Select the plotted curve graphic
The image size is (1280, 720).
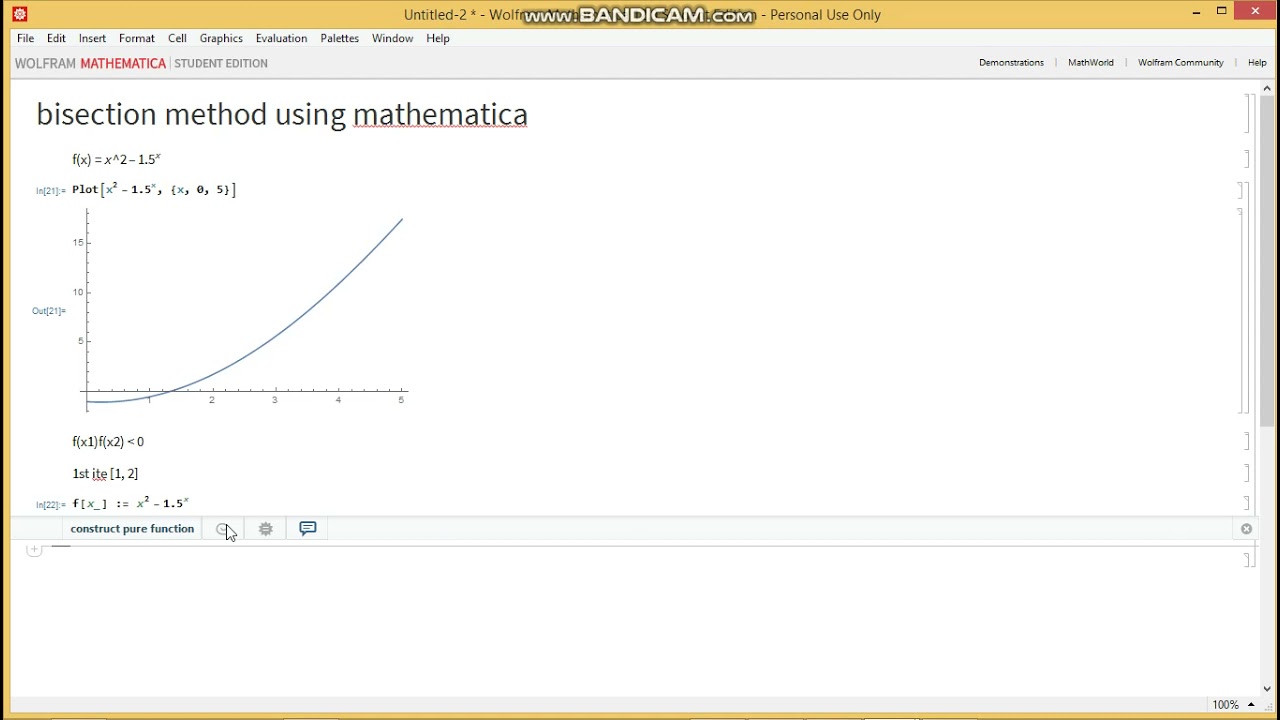coord(245,308)
